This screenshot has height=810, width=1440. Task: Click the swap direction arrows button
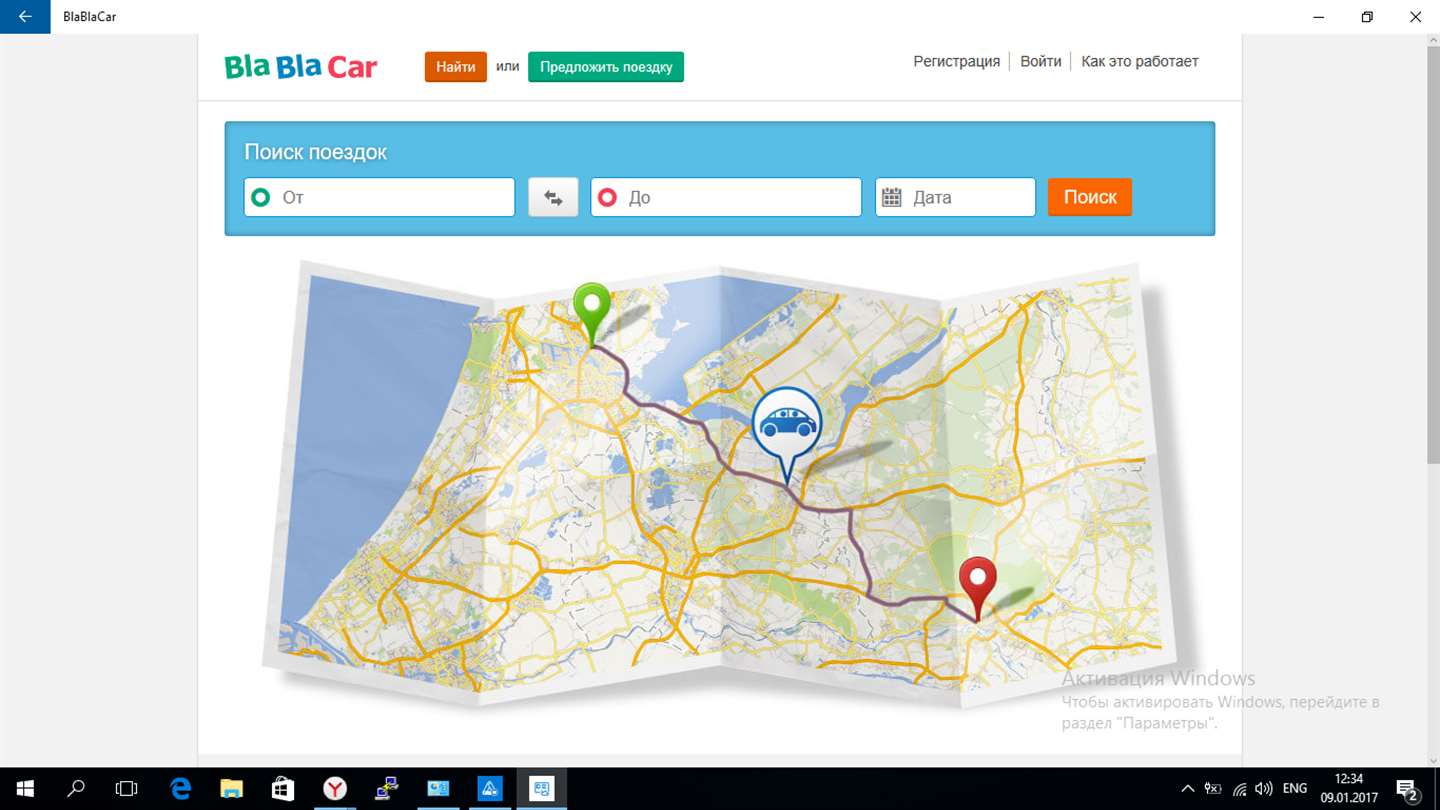tap(553, 197)
